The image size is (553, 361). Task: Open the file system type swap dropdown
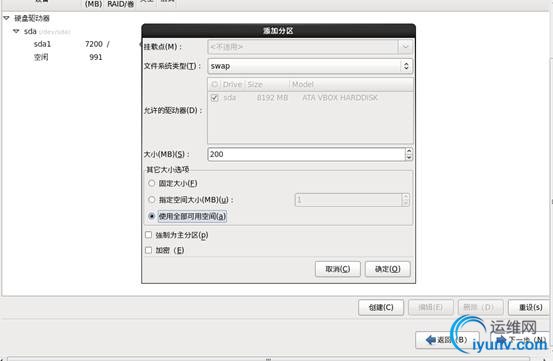(x=310, y=66)
